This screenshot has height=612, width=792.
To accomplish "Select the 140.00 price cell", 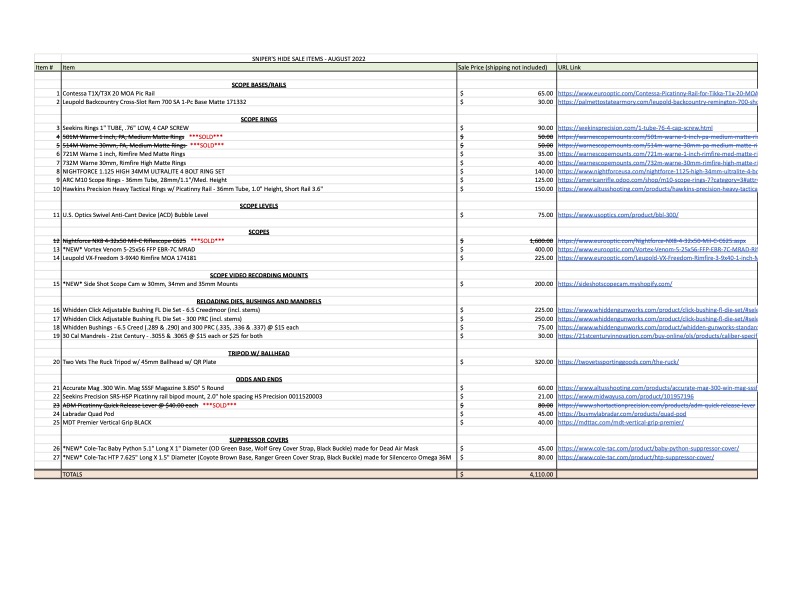I will (507, 172).
